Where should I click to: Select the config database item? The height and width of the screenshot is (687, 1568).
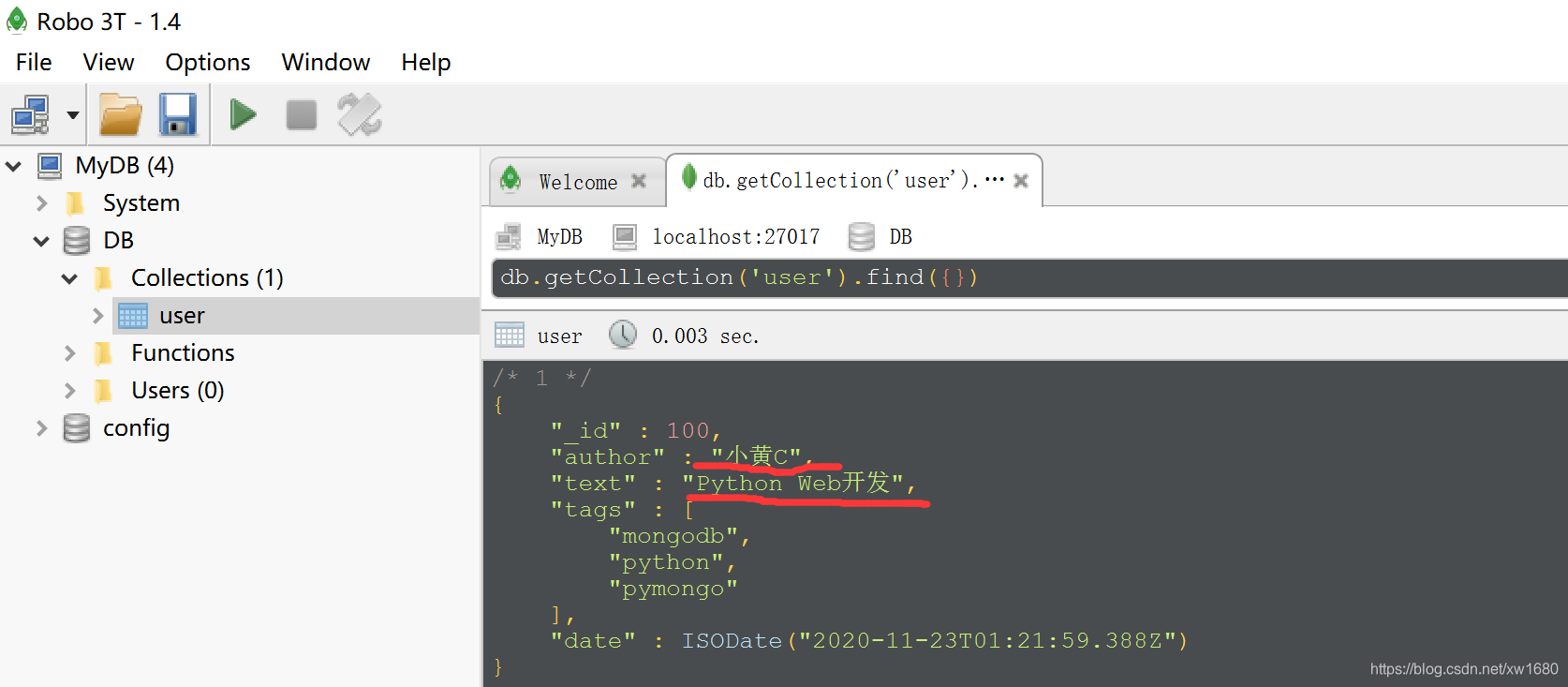coord(137,428)
